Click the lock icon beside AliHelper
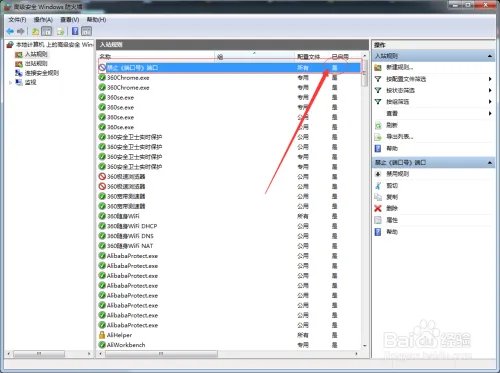This screenshot has width=500, height=373. [102, 335]
